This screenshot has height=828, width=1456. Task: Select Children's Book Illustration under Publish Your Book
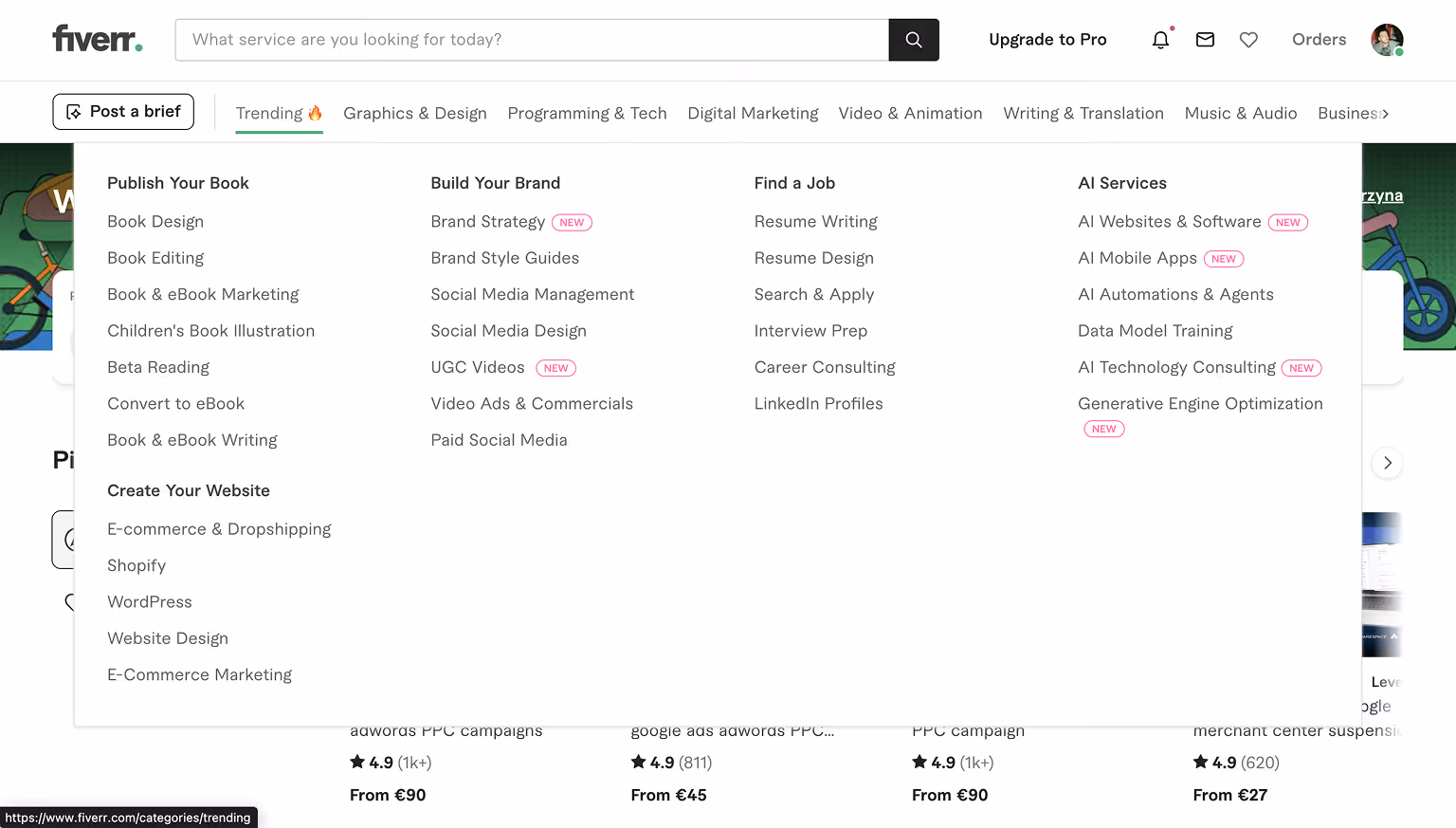tap(211, 330)
